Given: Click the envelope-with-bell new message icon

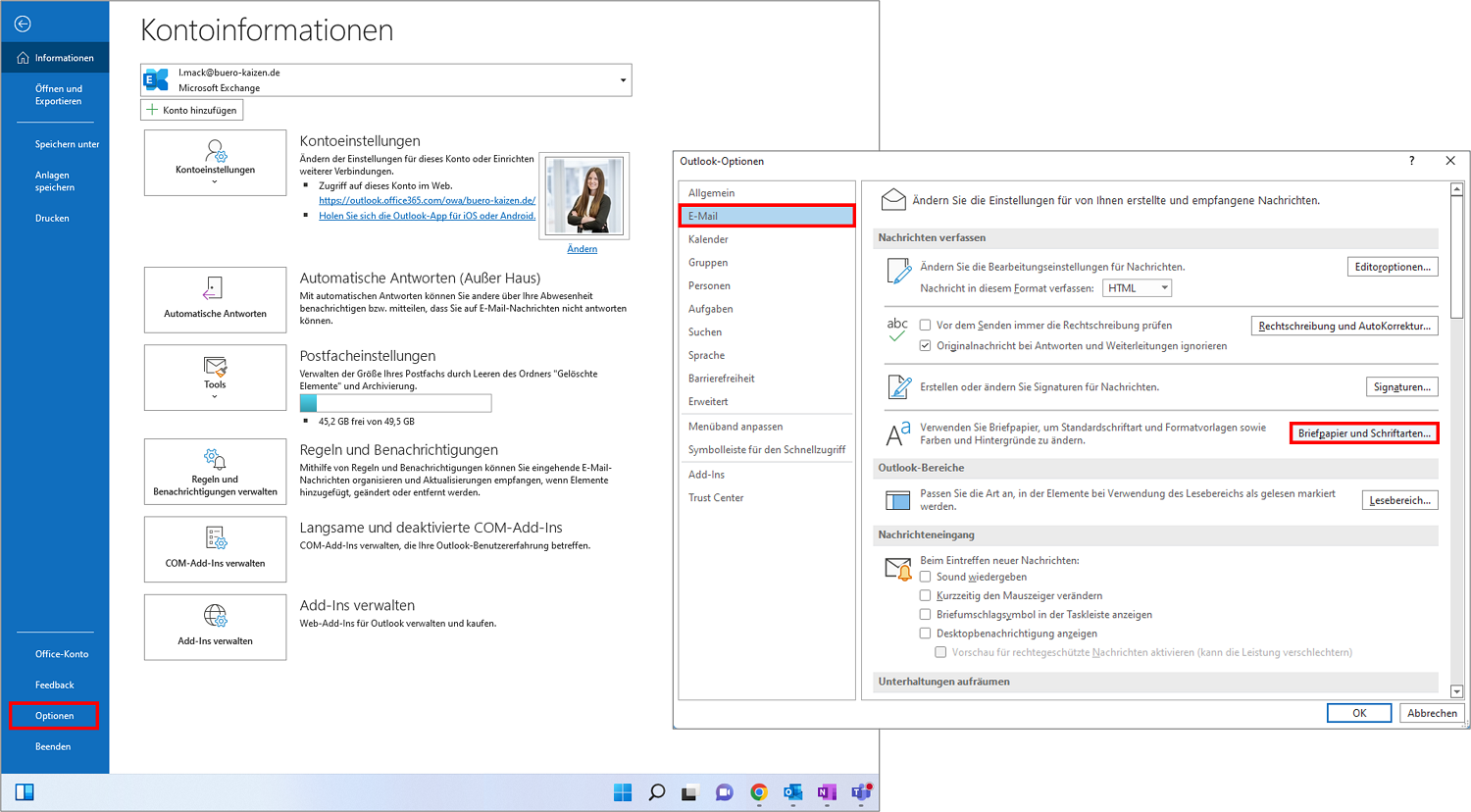Looking at the screenshot, I should point(898,569).
